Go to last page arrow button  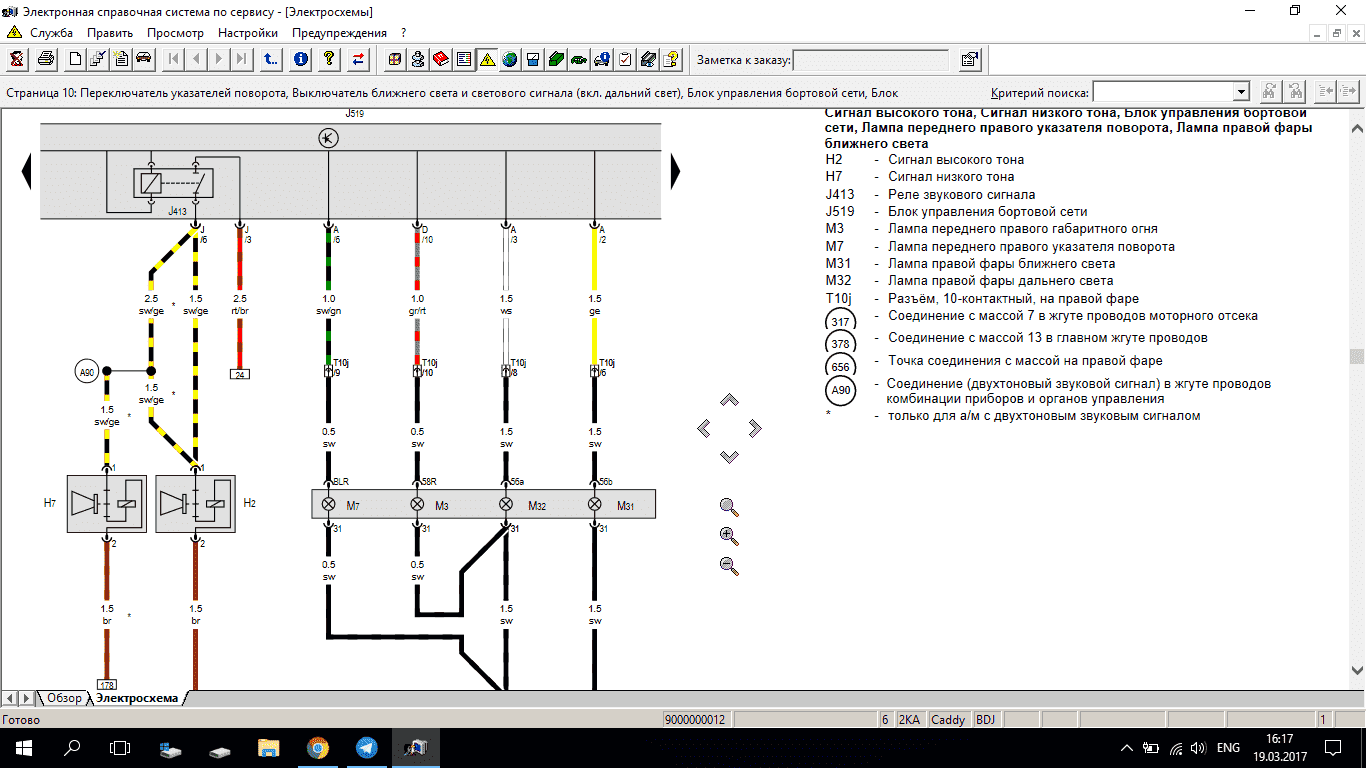pos(241,59)
